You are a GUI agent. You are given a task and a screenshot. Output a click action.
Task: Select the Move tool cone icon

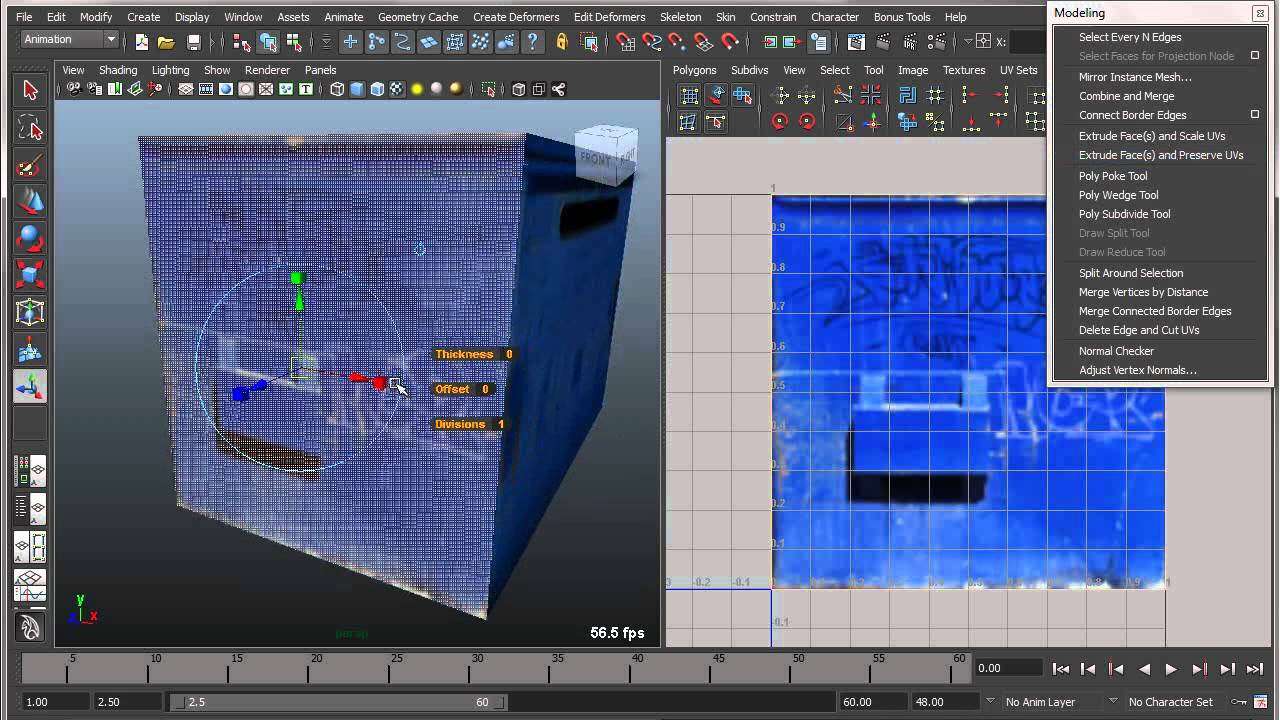[x=30, y=202]
